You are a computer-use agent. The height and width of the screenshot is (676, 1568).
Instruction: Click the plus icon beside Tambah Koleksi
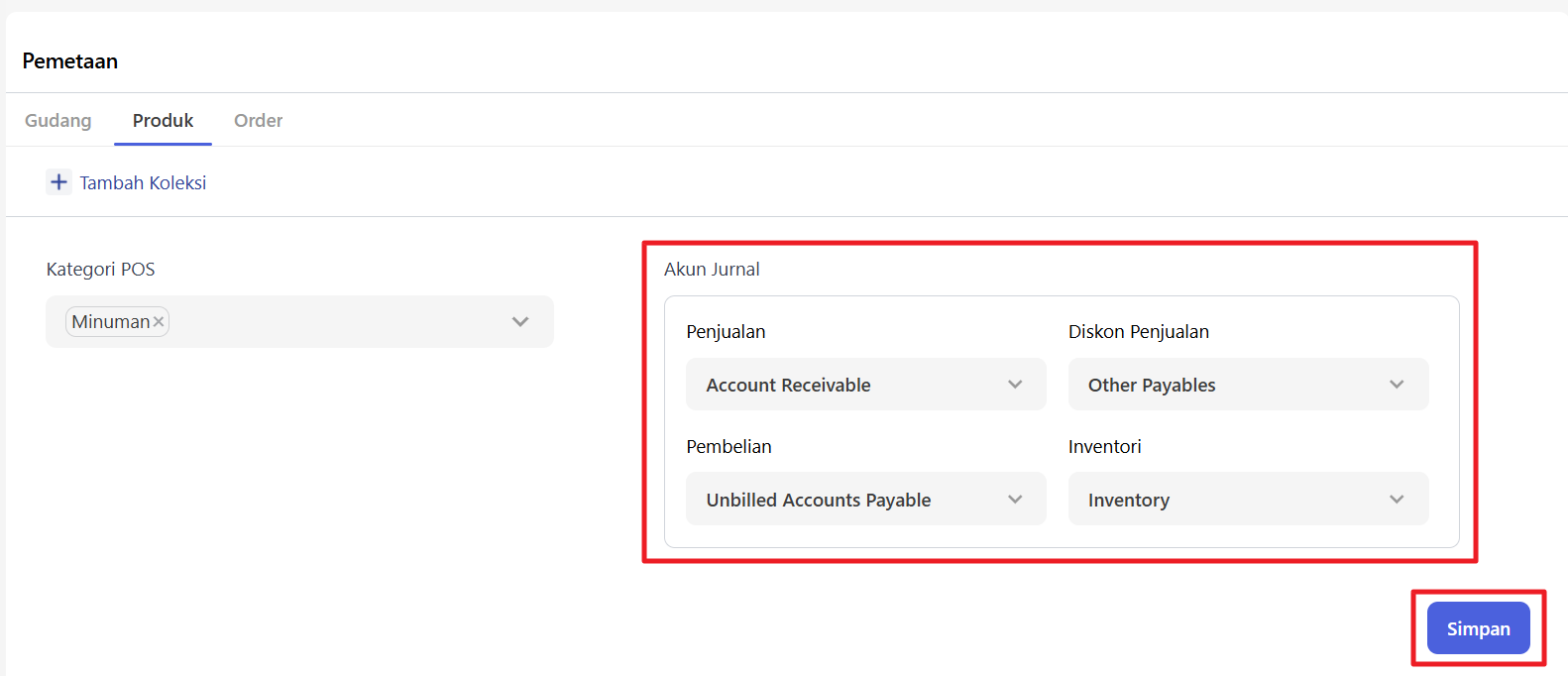(58, 182)
